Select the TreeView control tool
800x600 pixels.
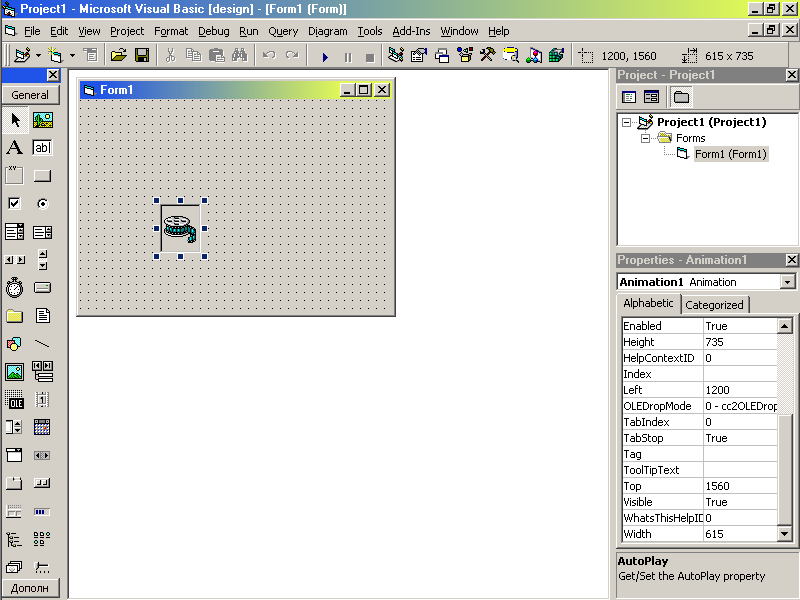click(x=15, y=539)
